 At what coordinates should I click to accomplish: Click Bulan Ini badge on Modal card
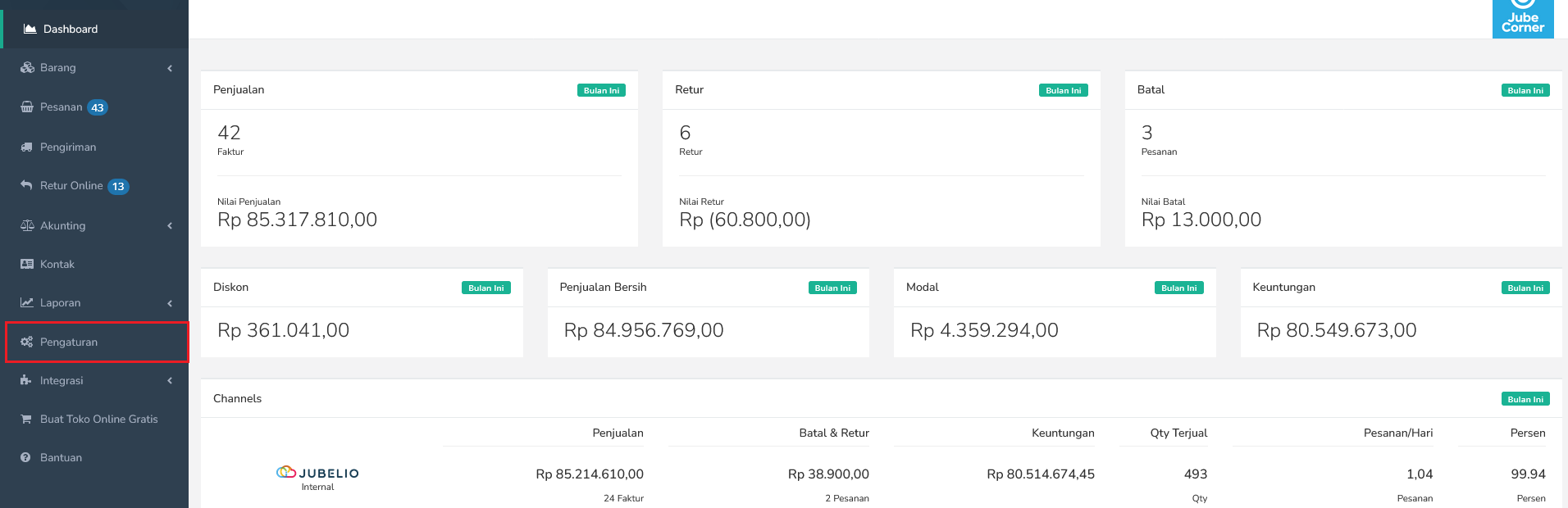1178,288
